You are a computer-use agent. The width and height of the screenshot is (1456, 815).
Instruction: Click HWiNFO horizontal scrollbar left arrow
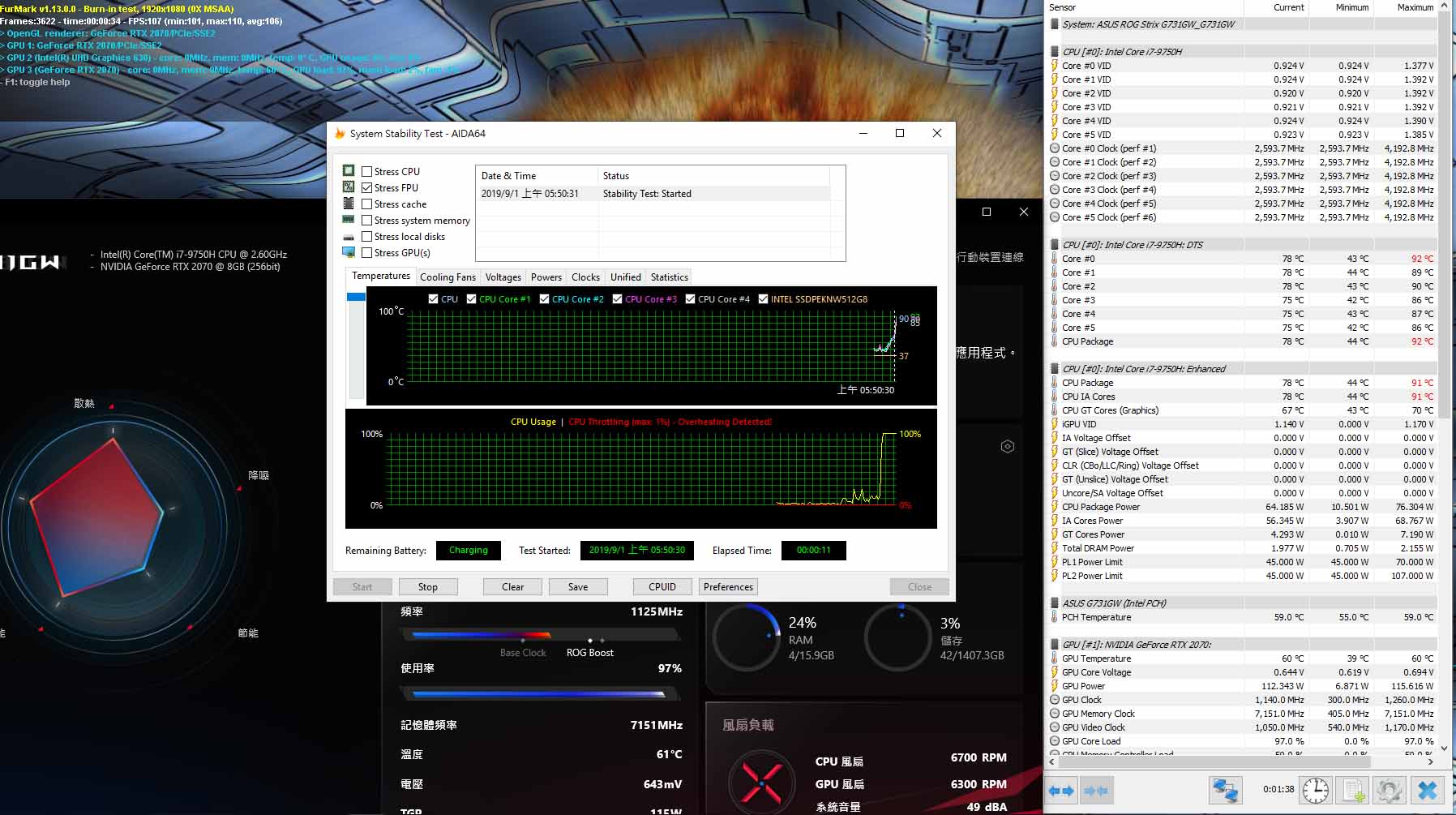pyautogui.click(x=1052, y=761)
